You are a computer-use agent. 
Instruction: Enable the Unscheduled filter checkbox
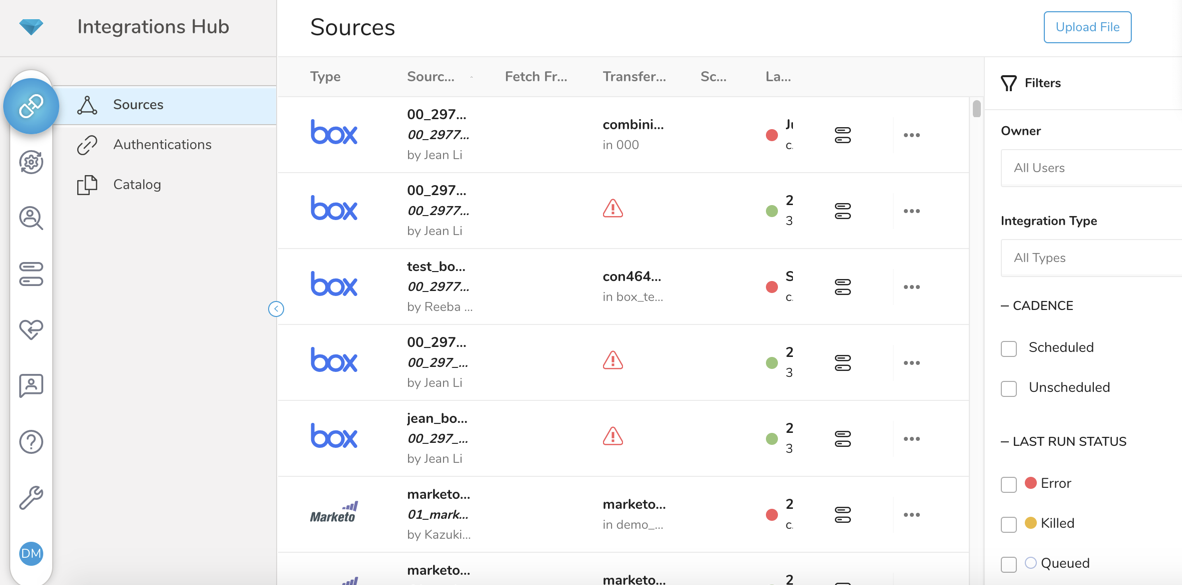pos(1009,388)
